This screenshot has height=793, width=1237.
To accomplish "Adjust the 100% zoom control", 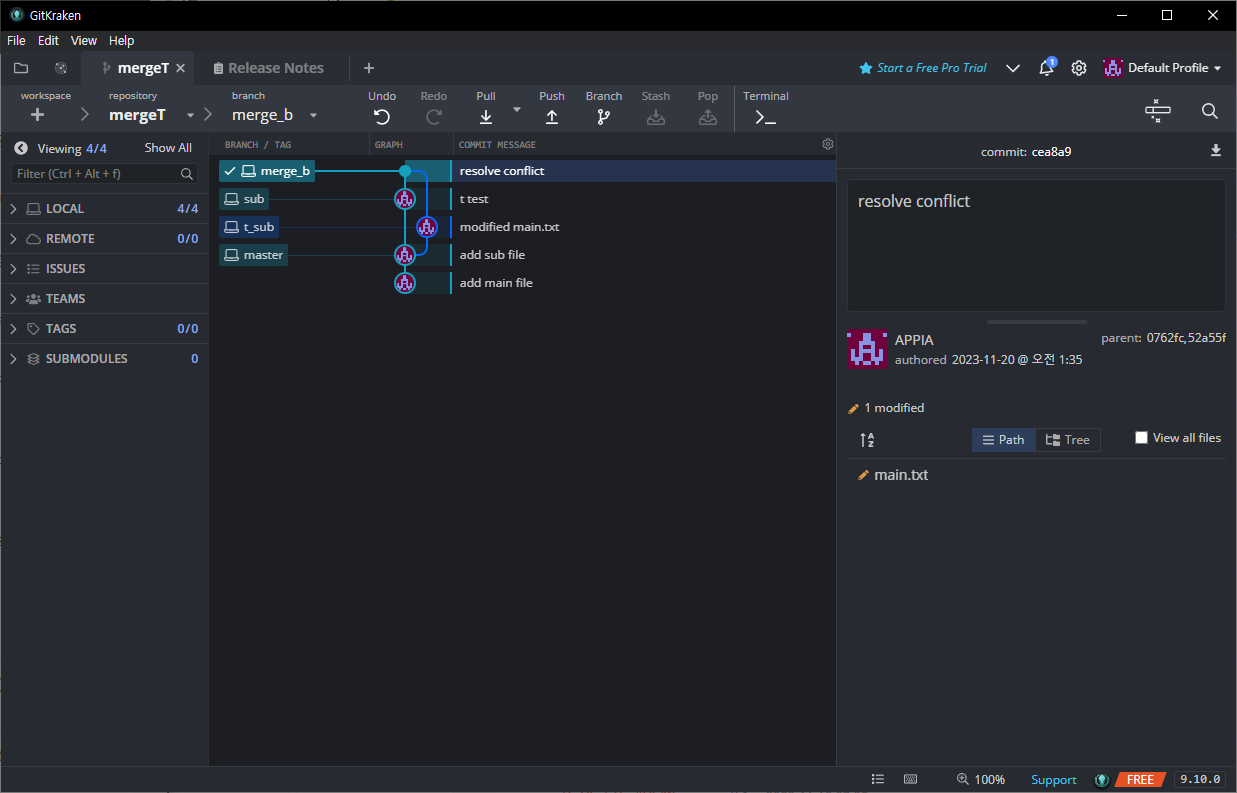I will coord(981,779).
